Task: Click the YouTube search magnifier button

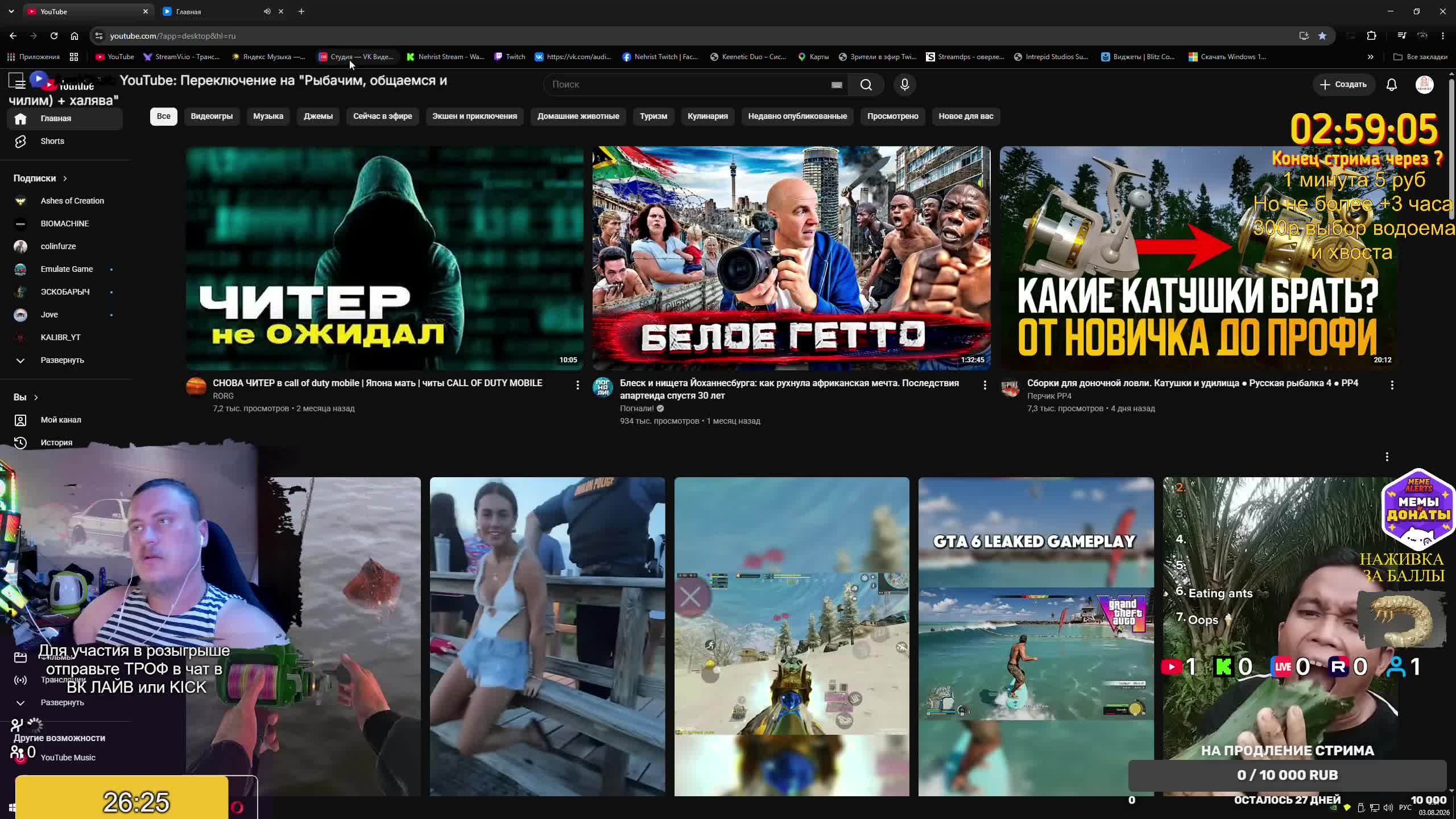Action: pos(866,85)
